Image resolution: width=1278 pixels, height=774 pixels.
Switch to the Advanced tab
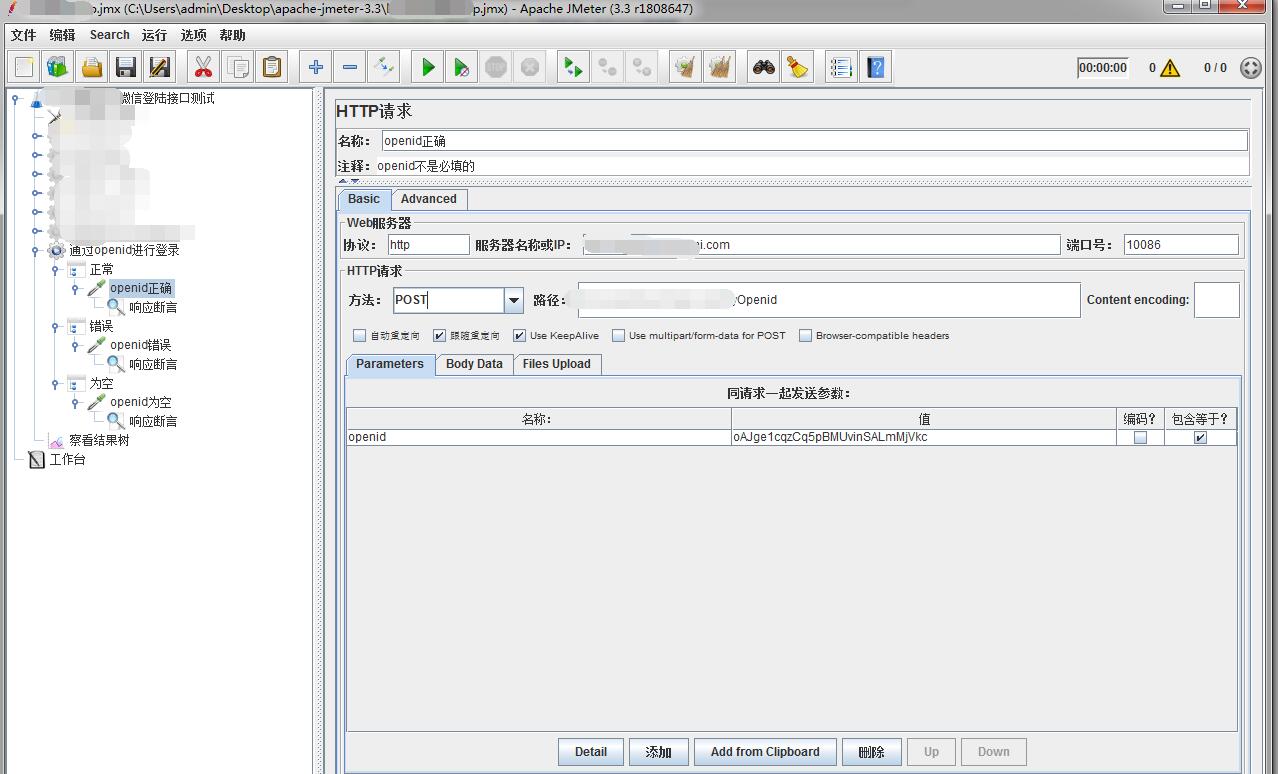(429, 199)
